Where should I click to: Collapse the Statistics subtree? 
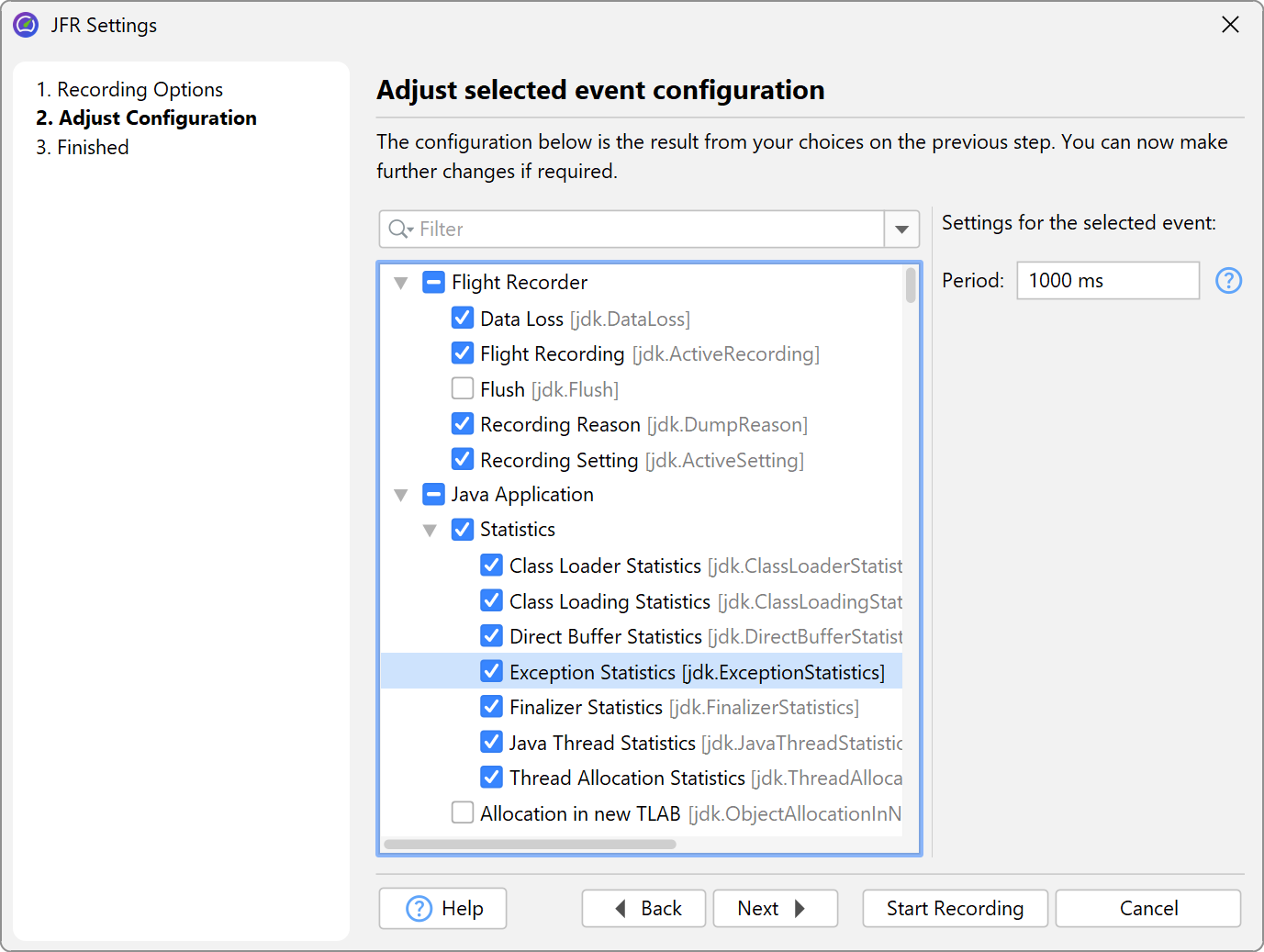point(430,530)
